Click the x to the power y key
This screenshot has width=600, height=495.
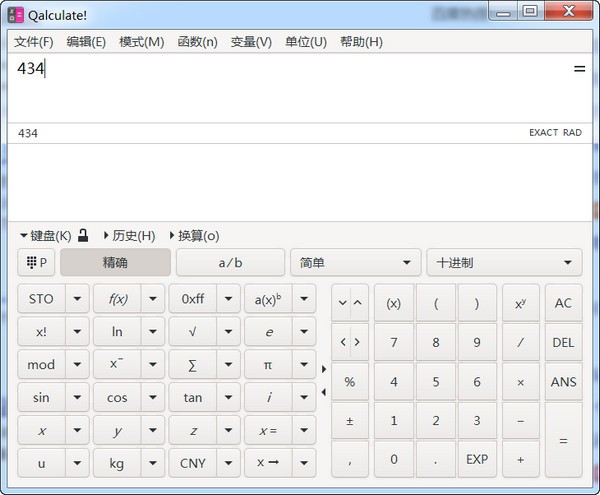point(520,303)
